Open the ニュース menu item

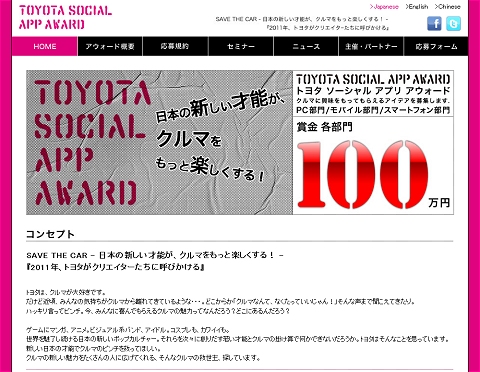(x=306, y=46)
